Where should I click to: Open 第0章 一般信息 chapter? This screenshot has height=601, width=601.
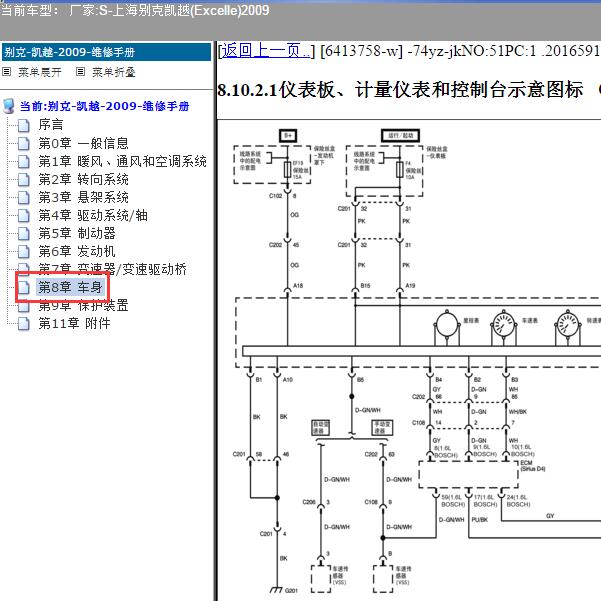(83, 143)
